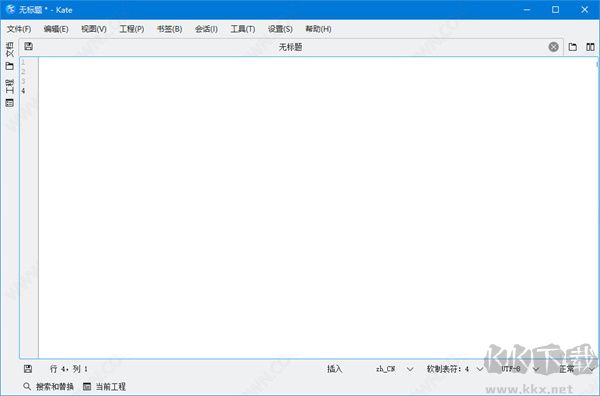Click line number 1 in the gutter
Screen dimensions: 600x396
click(x=23, y=62)
